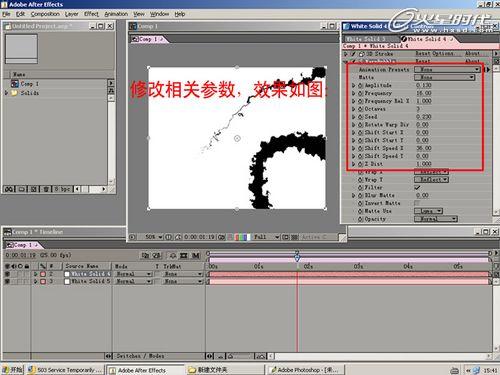The width and height of the screenshot is (500, 375).
Task: Click the new folder icon in Project panel
Action: point(21,189)
